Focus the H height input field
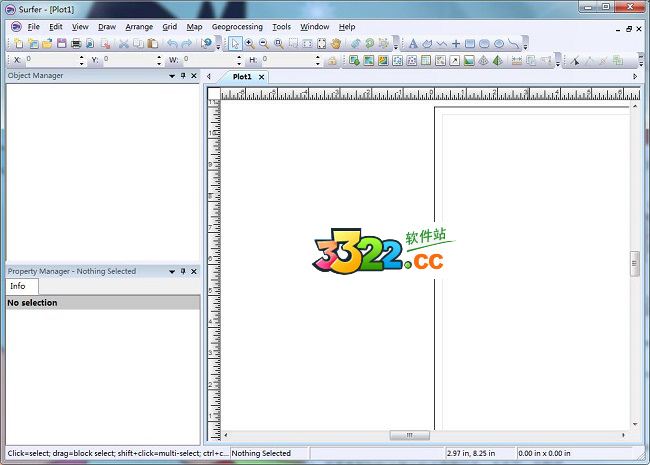Screen dimensions: 650x465 pyautogui.click(x=288, y=61)
